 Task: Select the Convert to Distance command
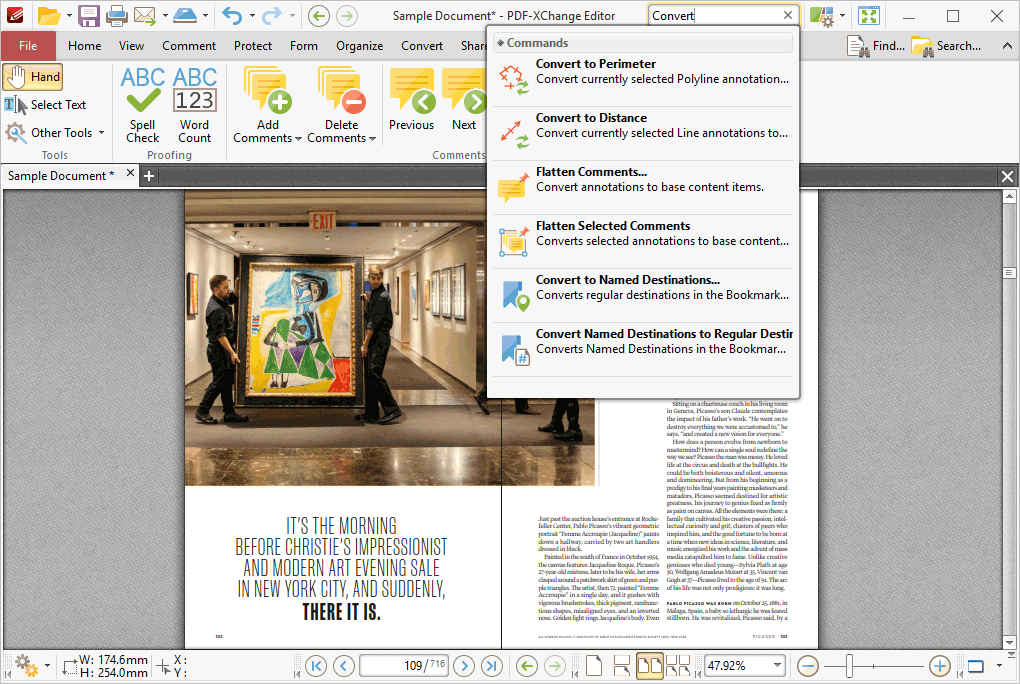click(x=643, y=133)
